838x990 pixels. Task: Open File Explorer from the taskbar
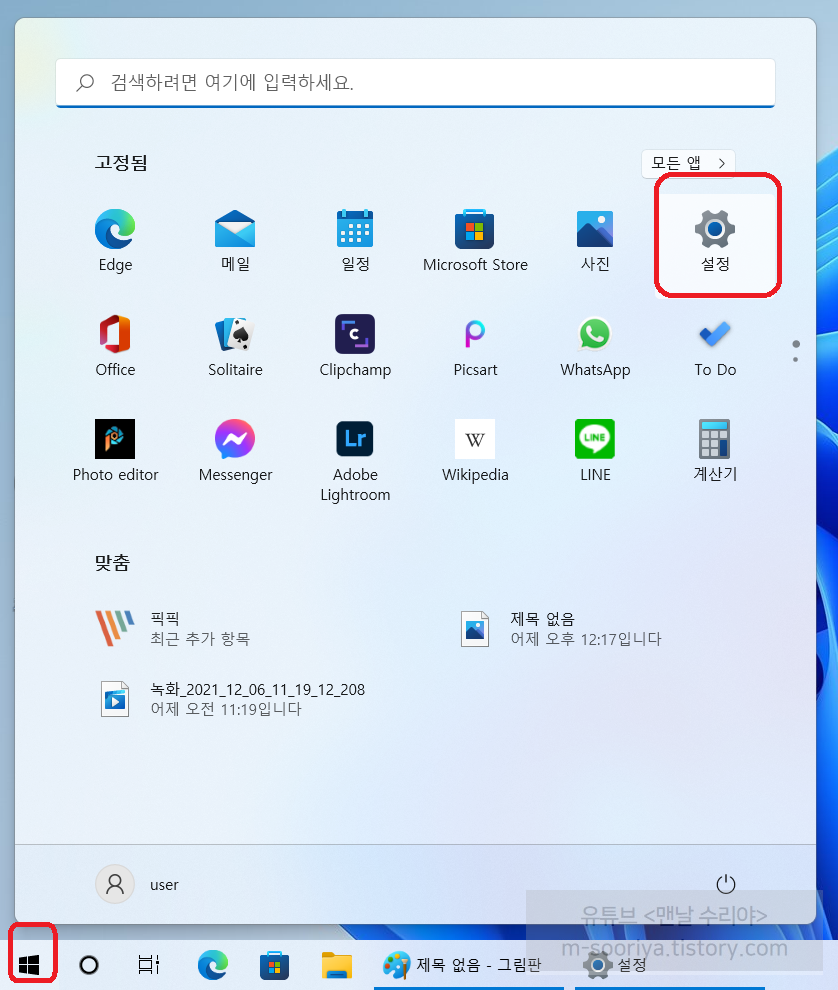point(337,965)
